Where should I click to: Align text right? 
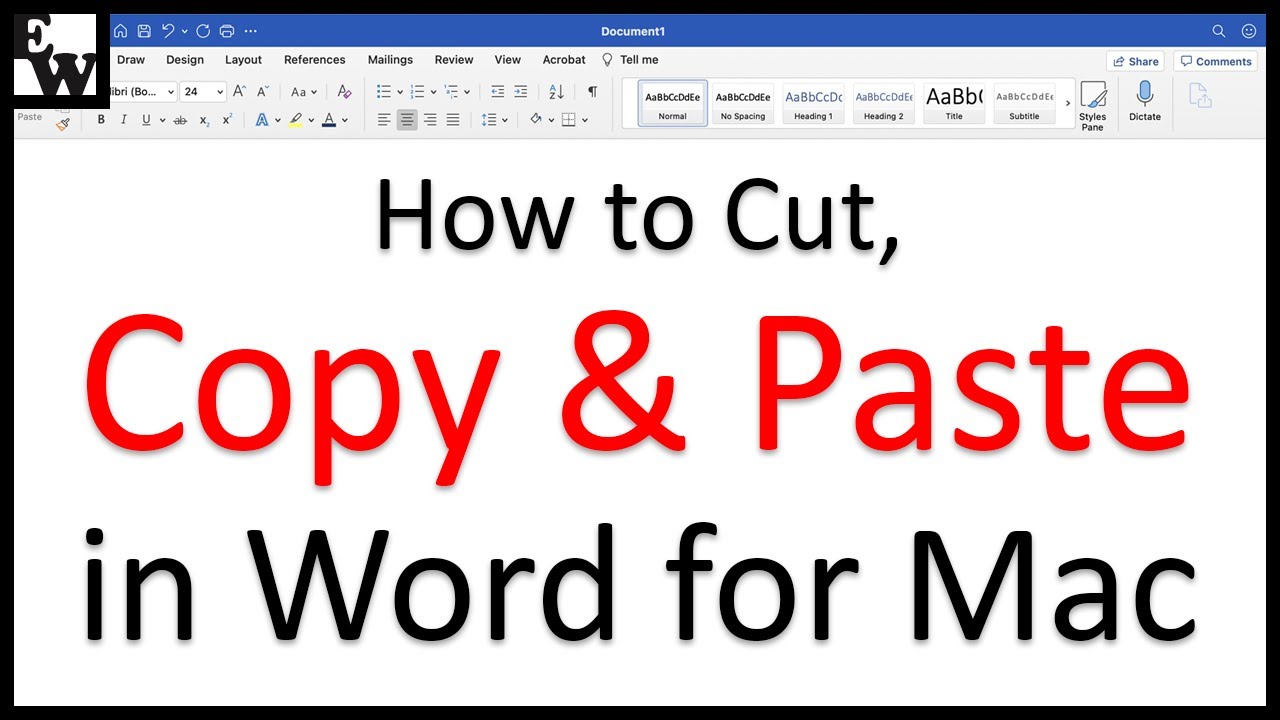[430, 120]
